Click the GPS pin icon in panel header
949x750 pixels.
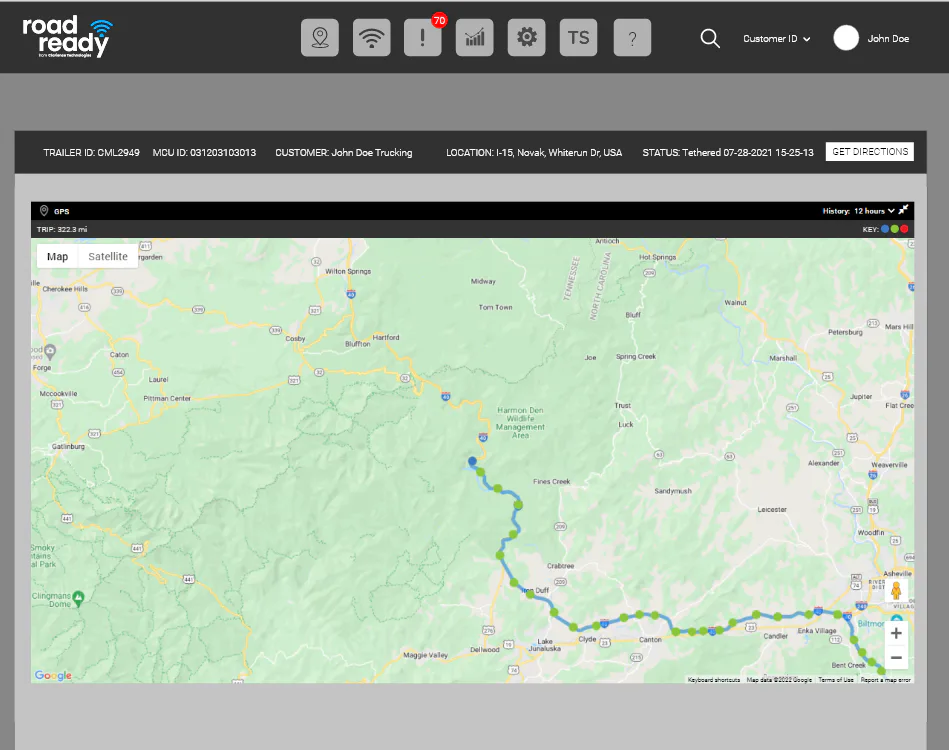coord(44,211)
